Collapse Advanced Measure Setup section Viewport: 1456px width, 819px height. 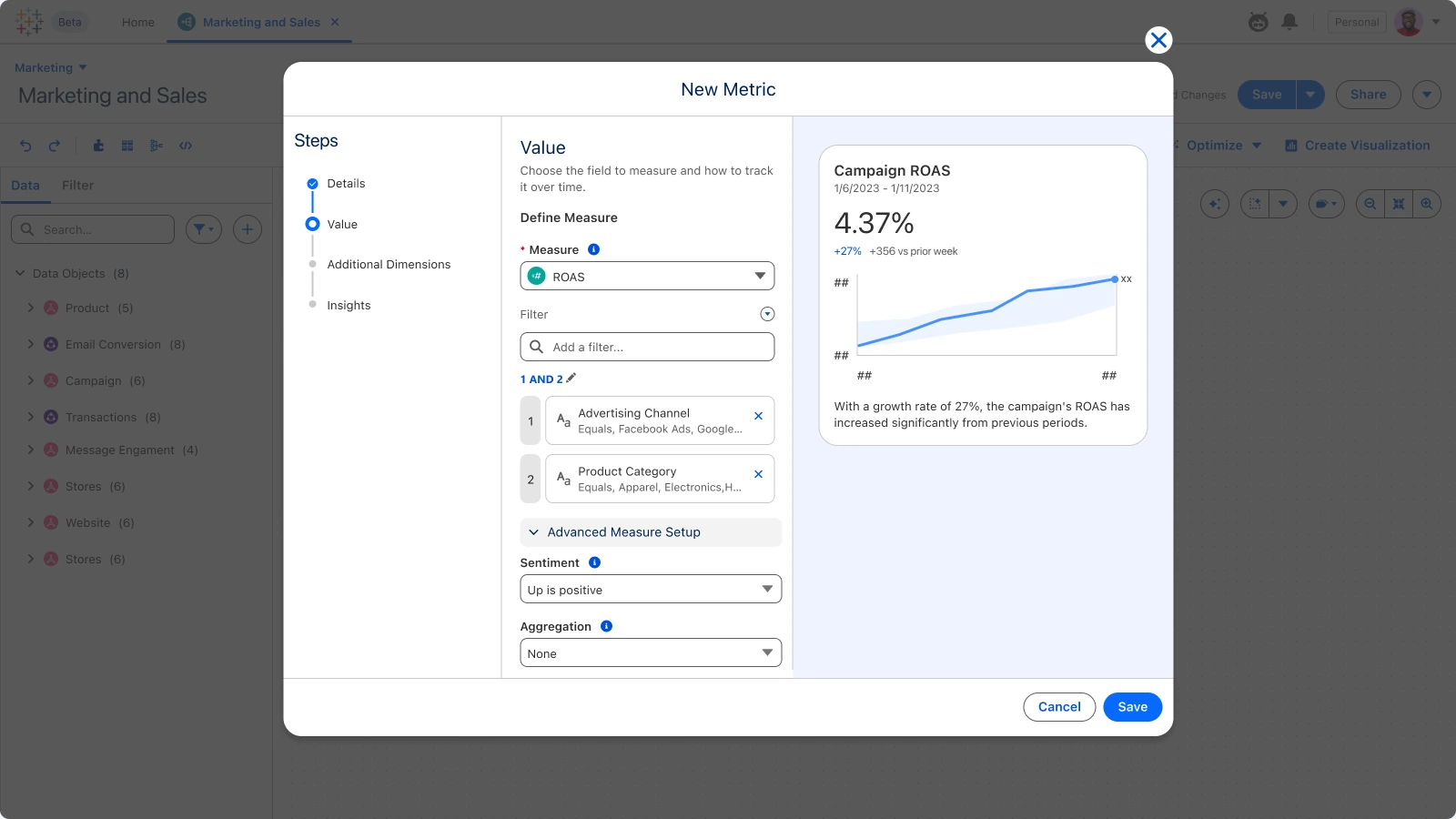[651, 532]
